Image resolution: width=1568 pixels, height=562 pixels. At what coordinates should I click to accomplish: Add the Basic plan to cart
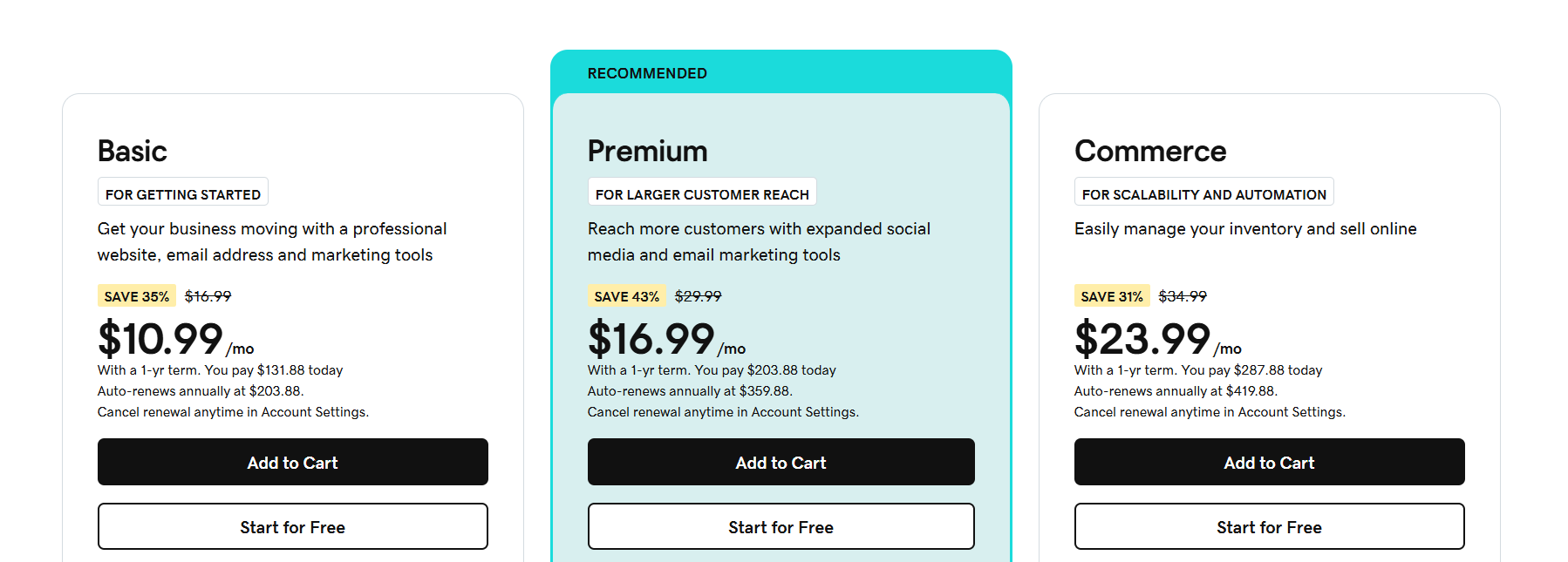tap(292, 462)
